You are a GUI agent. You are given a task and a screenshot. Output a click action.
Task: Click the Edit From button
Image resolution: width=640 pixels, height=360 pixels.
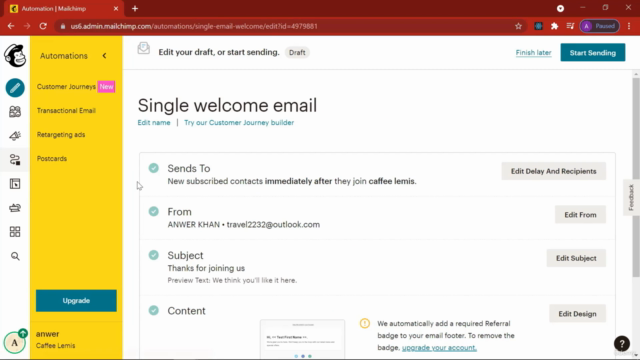tap(580, 215)
